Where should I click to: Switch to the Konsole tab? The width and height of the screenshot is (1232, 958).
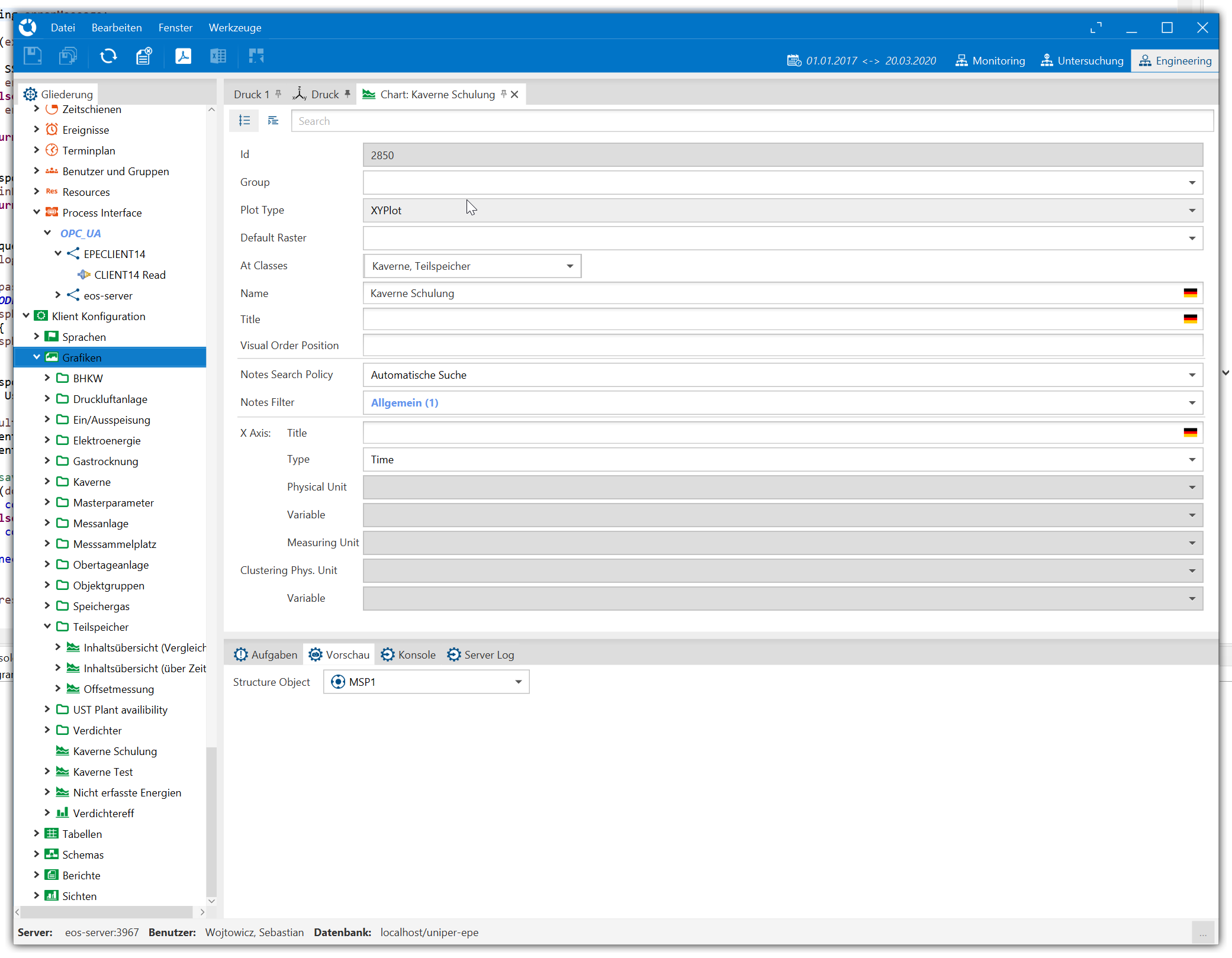tap(408, 655)
